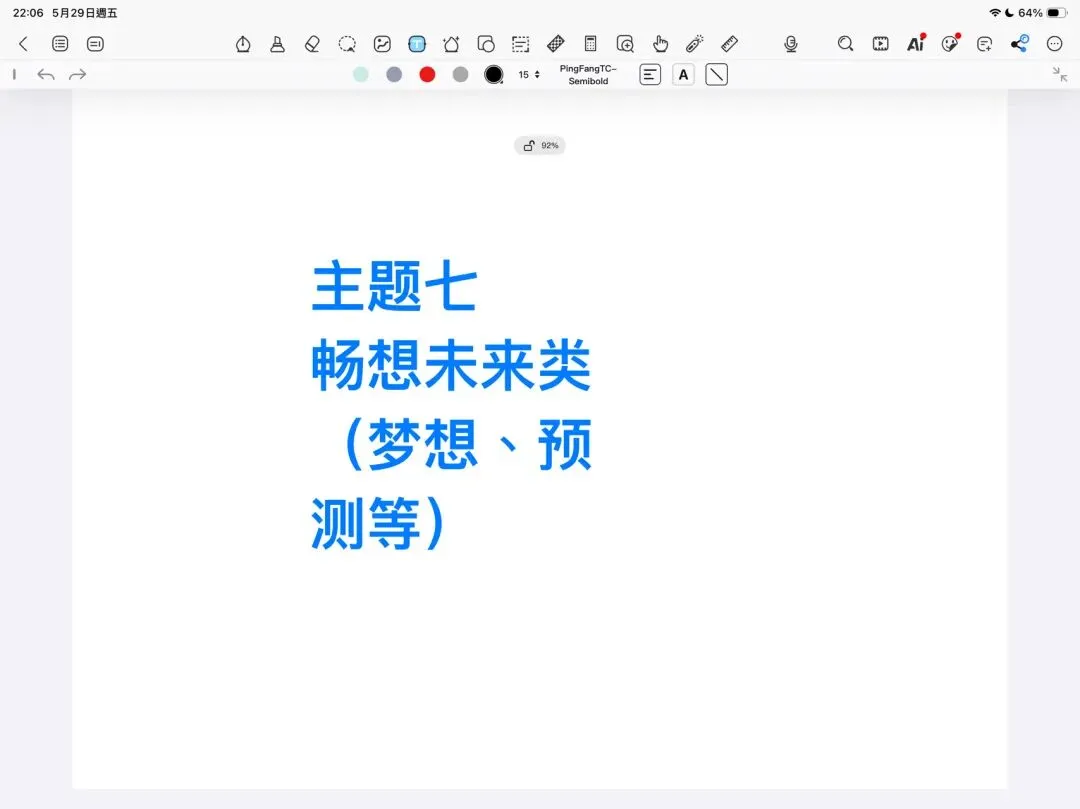Image resolution: width=1080 pixels, height=809 pixels.
Task: Select the Shapes tool
Action: (486, 44)
